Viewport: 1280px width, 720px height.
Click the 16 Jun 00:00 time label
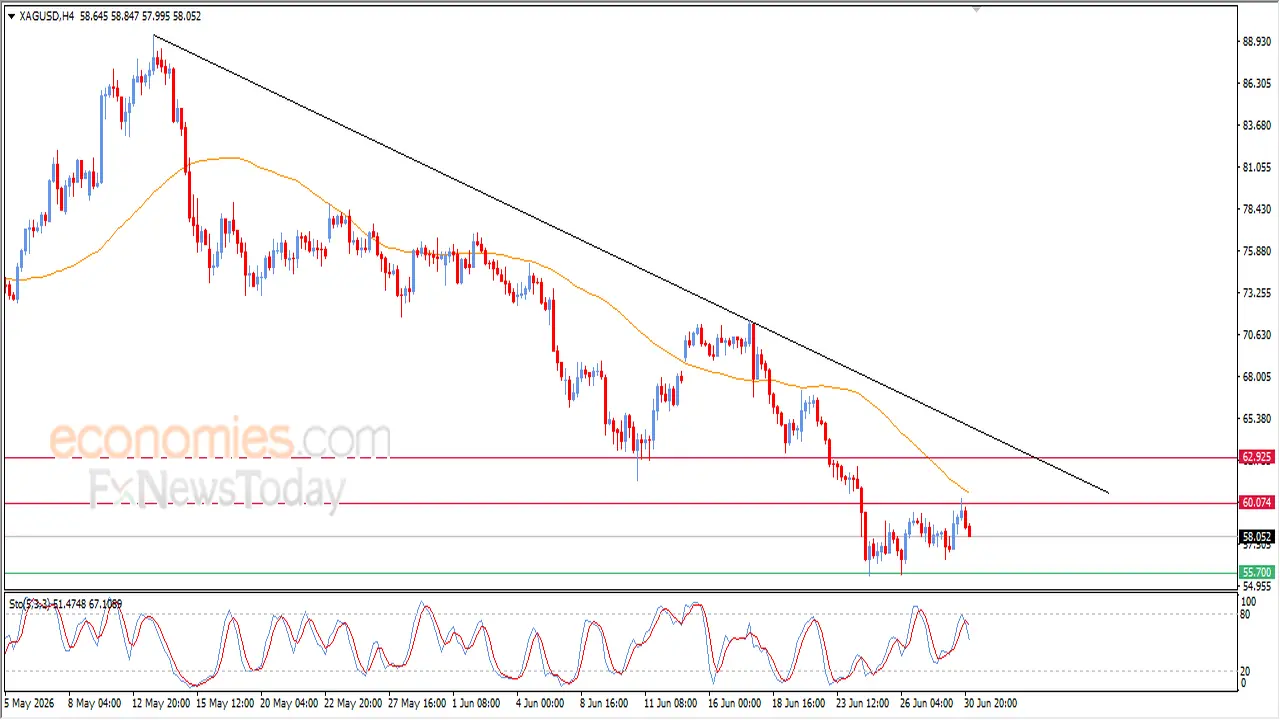[x=735, y=703]
